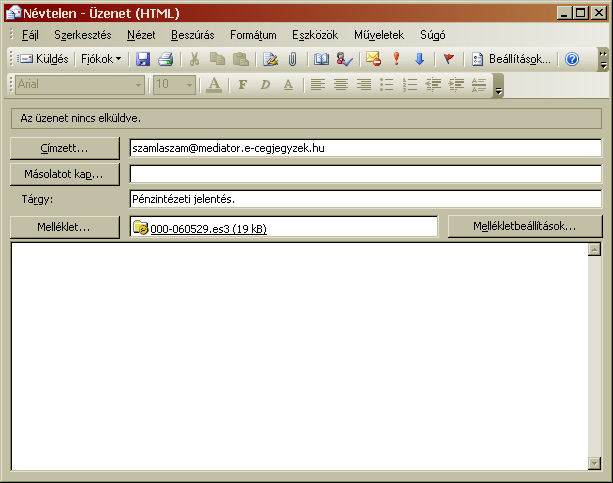The height and width of the screenshot is (483, 613).
Task: Open the Beszúrás menu
Action: click(193, 34)
